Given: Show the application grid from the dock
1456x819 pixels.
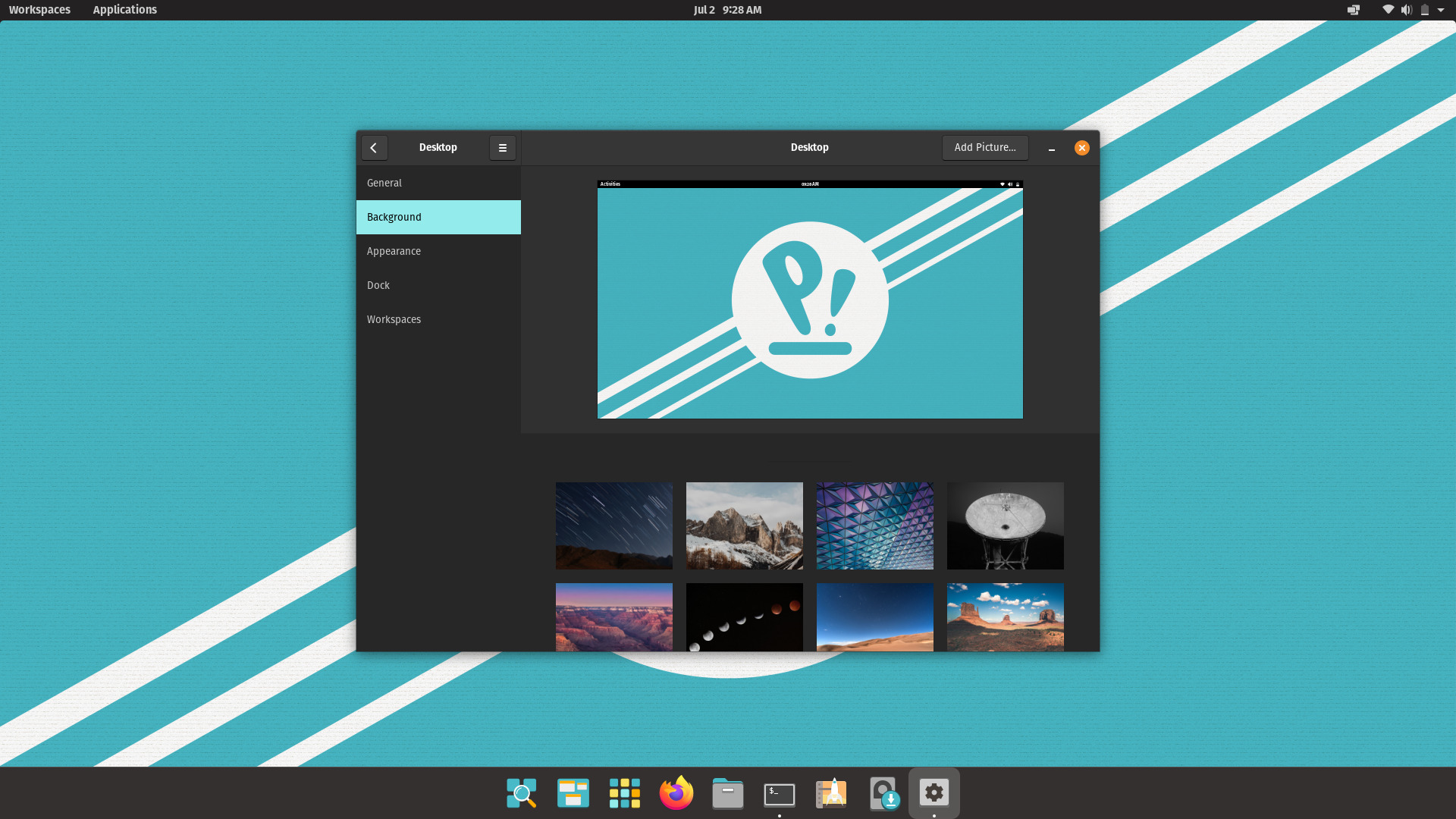Looking at the screenshot, I should [625, 793].
